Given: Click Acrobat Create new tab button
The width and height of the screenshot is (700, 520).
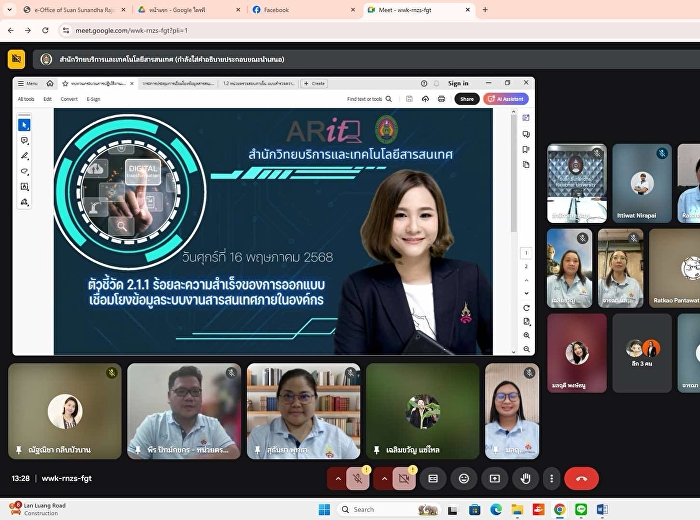Looking at the screenshot, I should click(x=314, y=83).
